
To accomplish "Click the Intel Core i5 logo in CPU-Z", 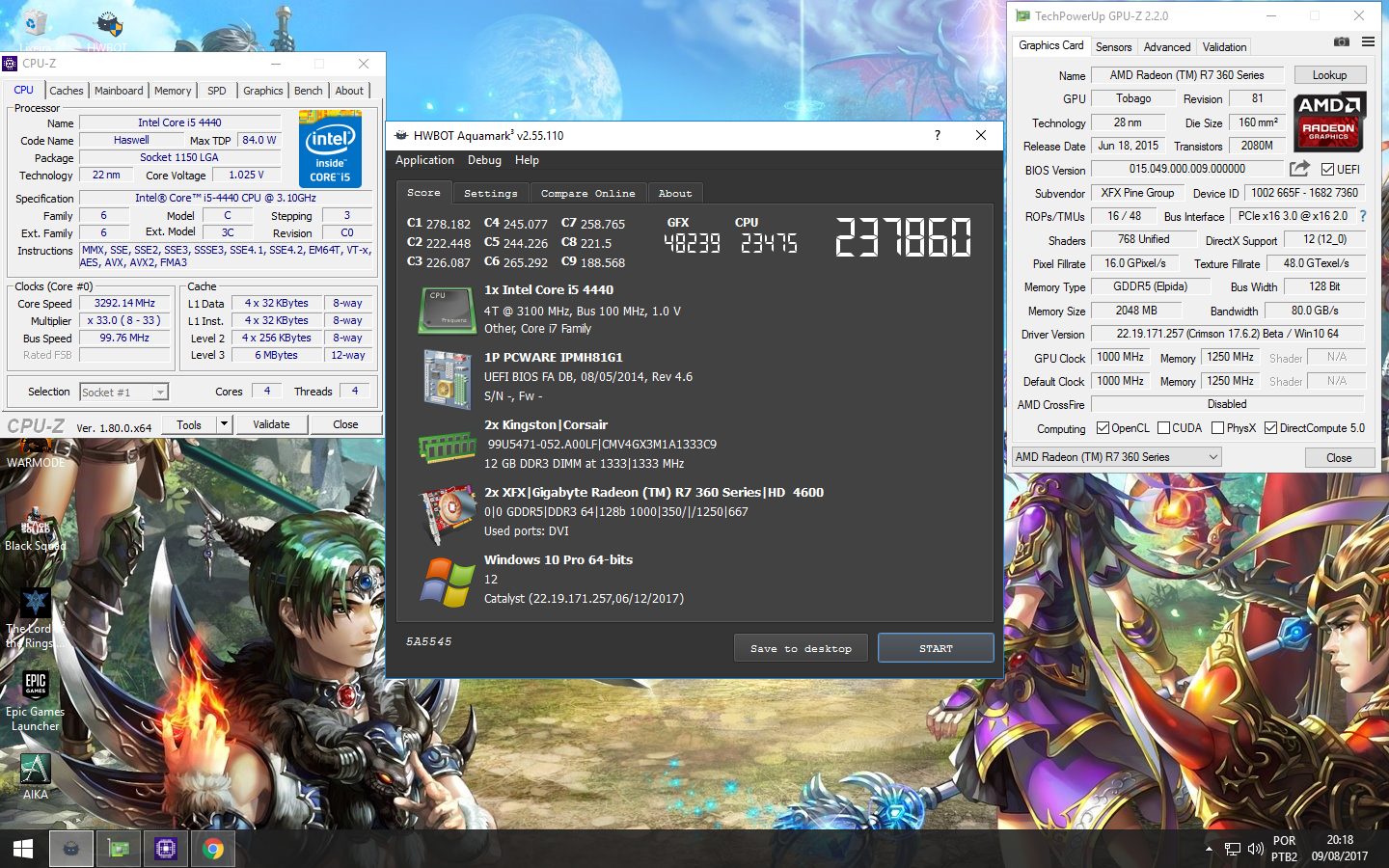I will (330, 148).
